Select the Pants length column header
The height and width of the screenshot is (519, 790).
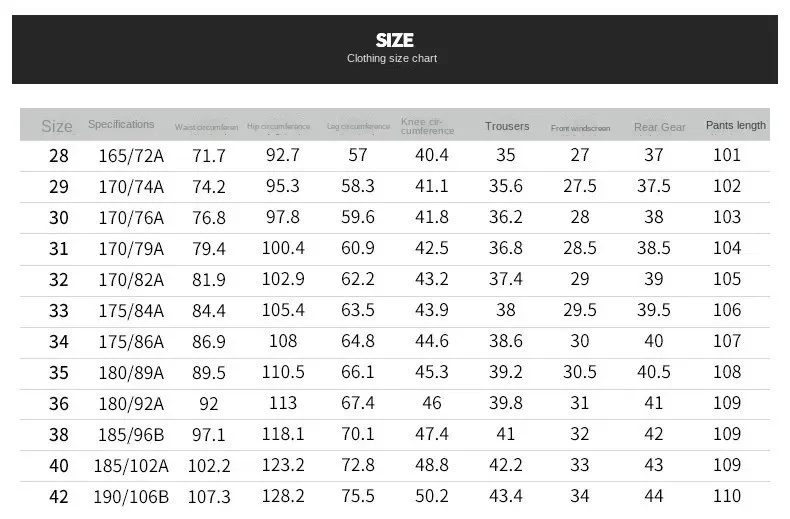[736, 125]
